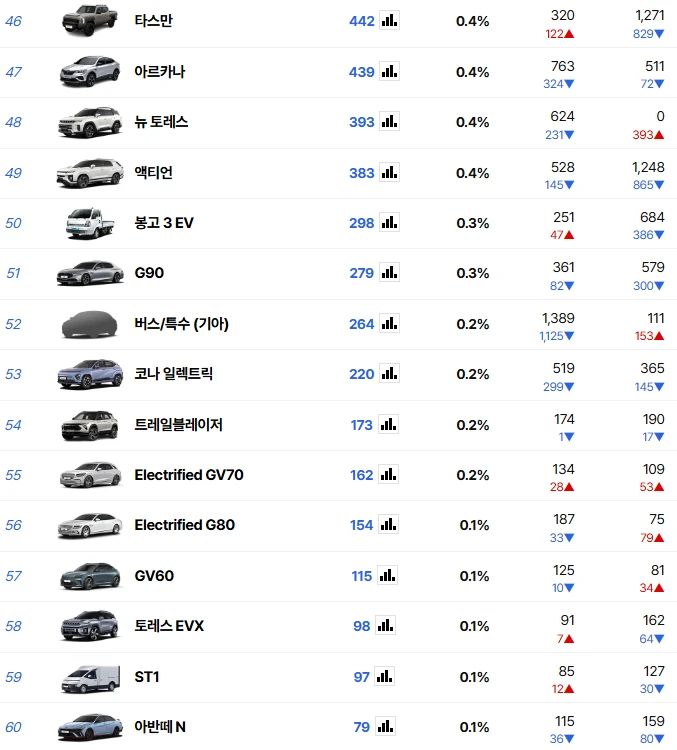Screen dimensions: 677x750
Task: Open the 액티언 model link
Action: (154, 172)
